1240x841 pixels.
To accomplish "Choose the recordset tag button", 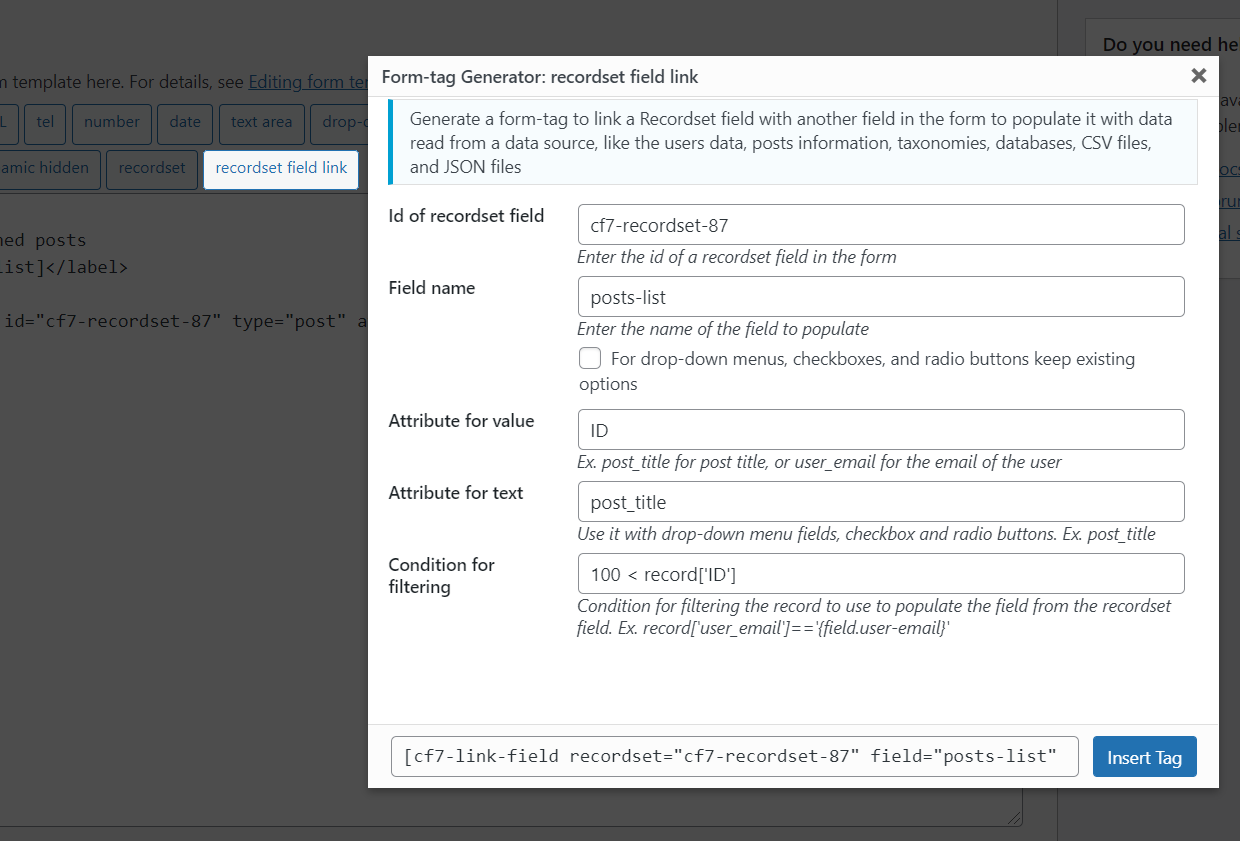I will [x=152, y=169].
